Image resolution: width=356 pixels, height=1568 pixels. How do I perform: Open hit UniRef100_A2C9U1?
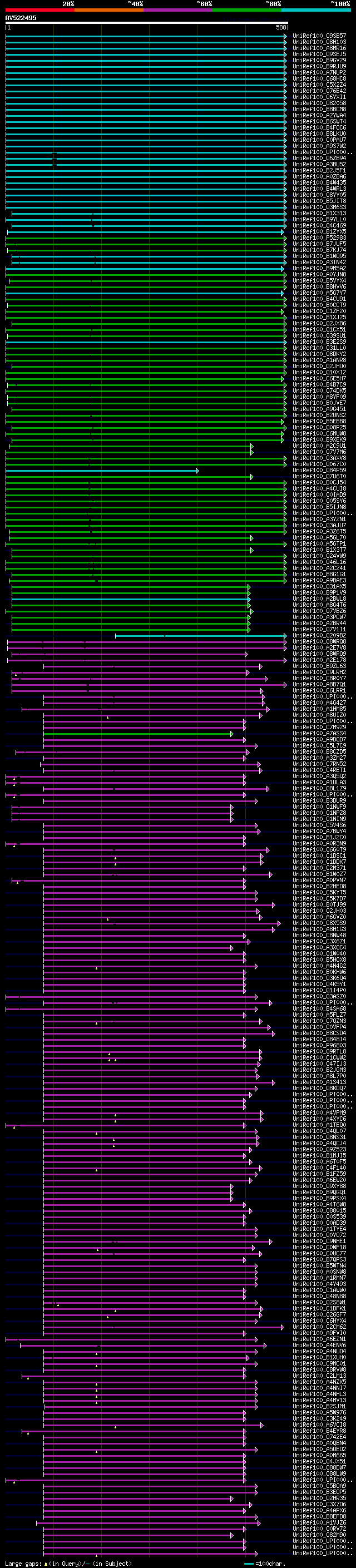pyautogui.click(x=319, y=446)
